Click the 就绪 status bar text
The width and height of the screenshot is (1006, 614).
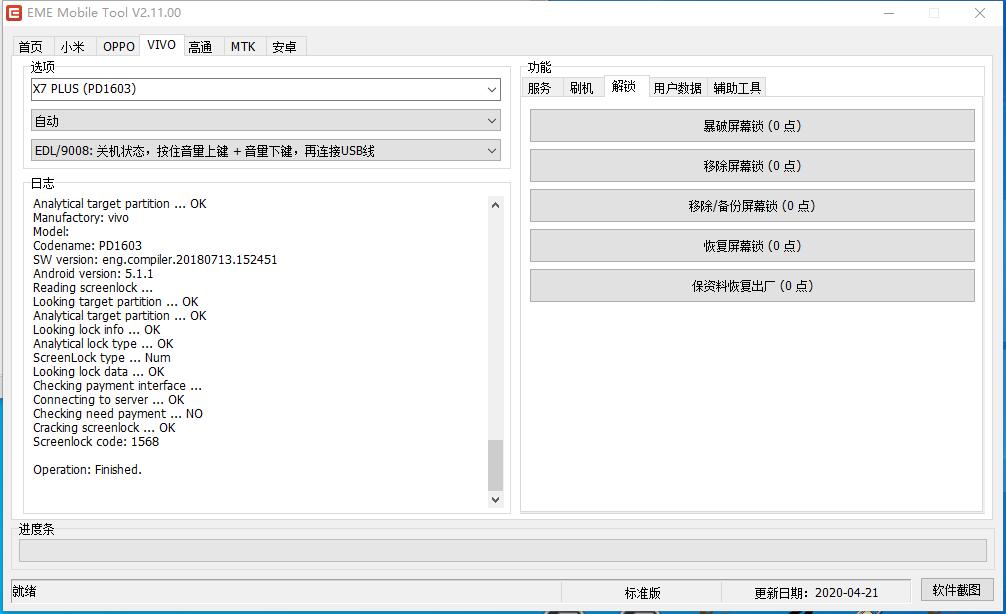point(24,592)
